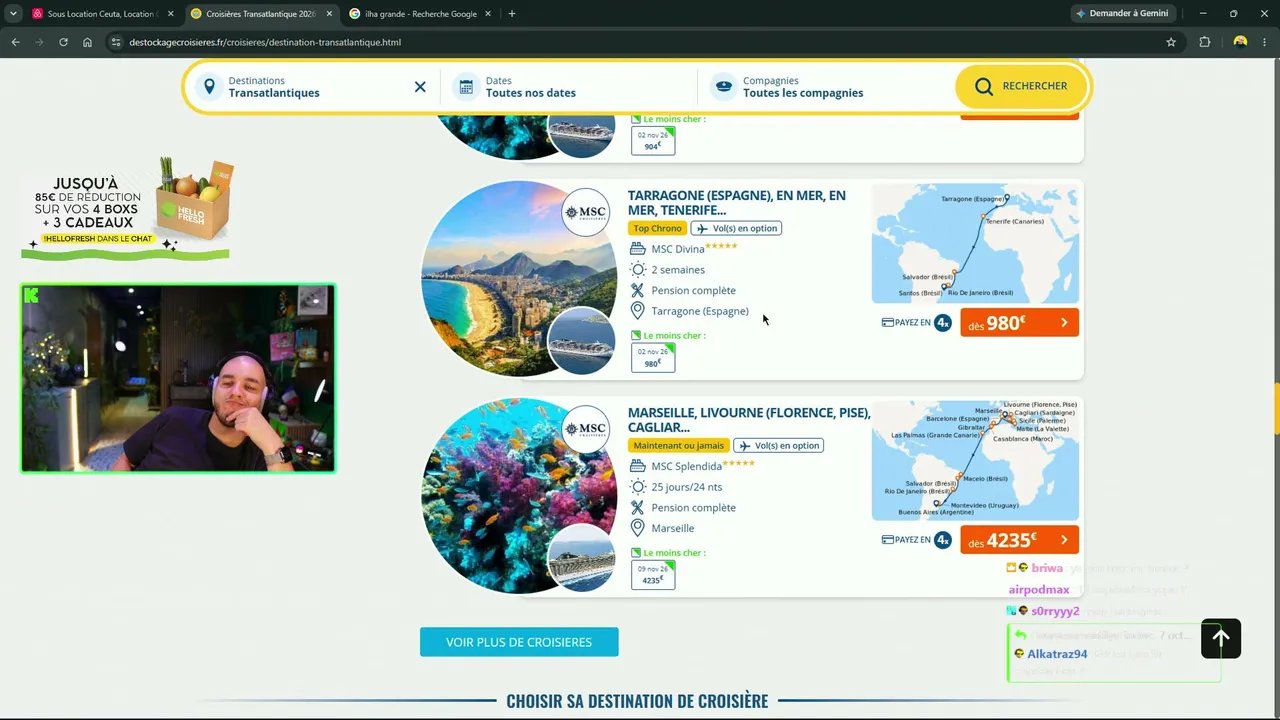The image size is (1280, 720).
Task: Focus the address bar with destockagecroisieres.fr URL
Action: (x=640, y=42)
